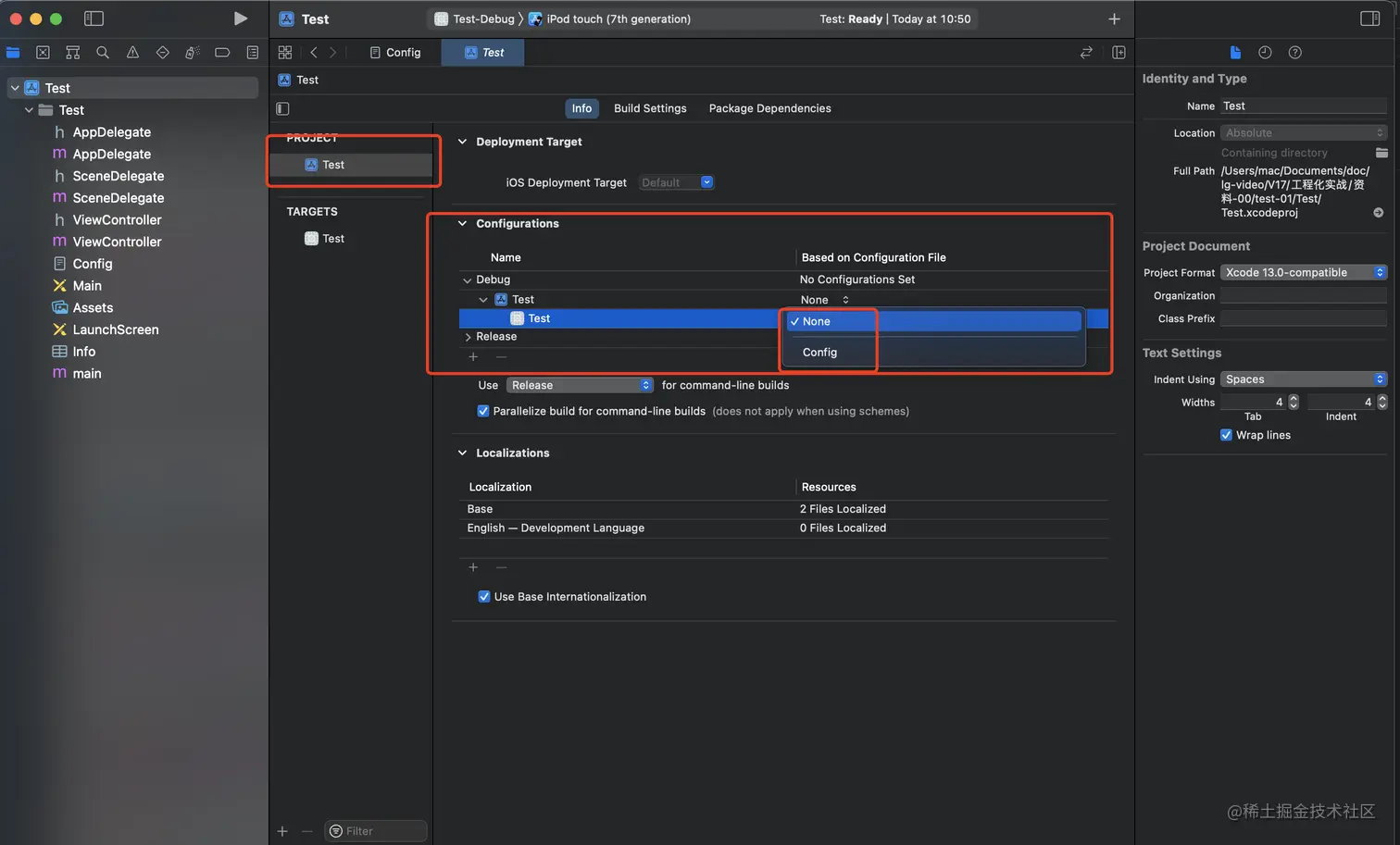The image size is (1400, 845).
Task: Select None in the configuration file popup
Action: pyautogui.click(x=934, y=321)
